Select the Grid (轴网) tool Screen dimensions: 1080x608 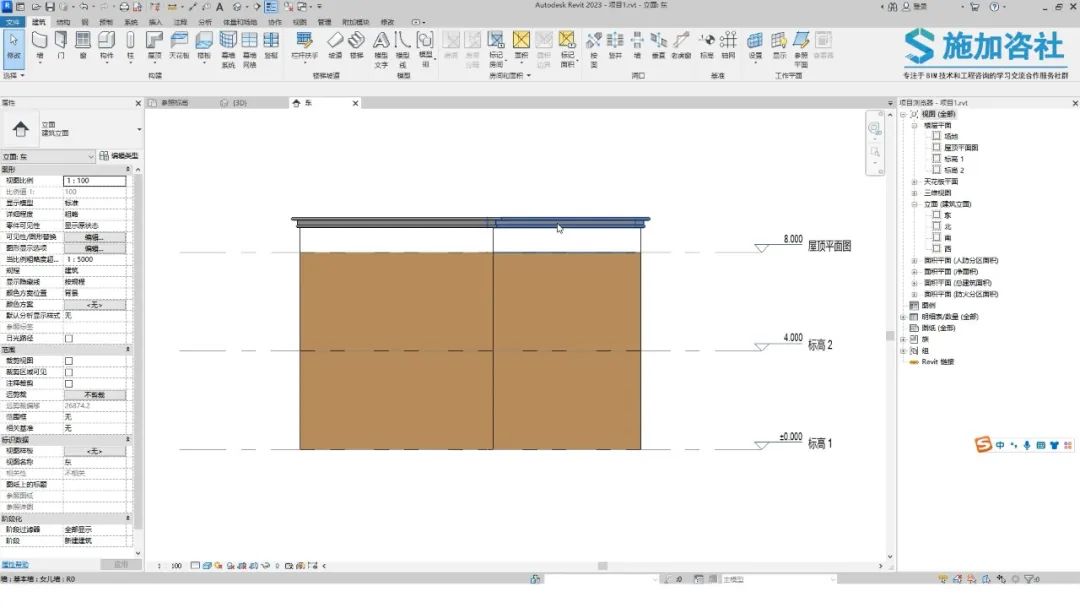pyautogui.click(x=728, y=45)
